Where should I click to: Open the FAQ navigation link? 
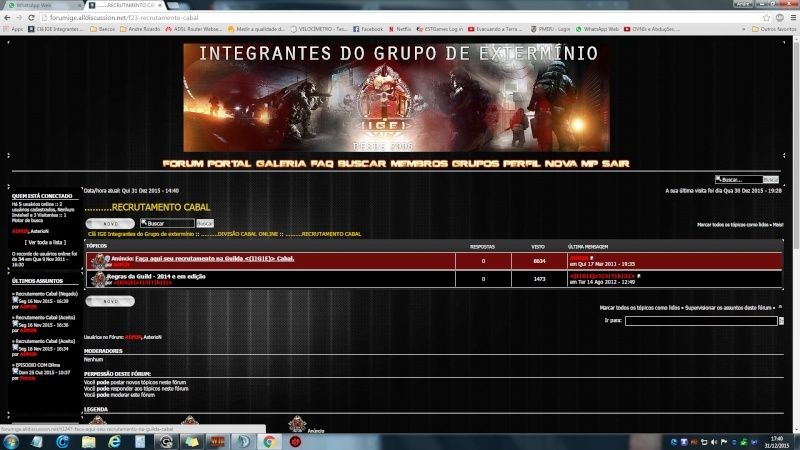coord(321,164)
